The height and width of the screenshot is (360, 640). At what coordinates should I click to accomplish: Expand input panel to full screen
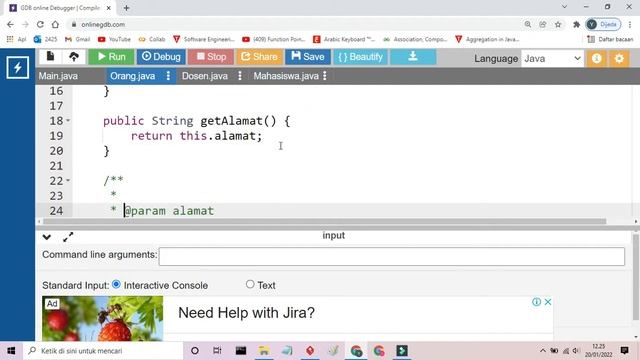click(68, 237)
